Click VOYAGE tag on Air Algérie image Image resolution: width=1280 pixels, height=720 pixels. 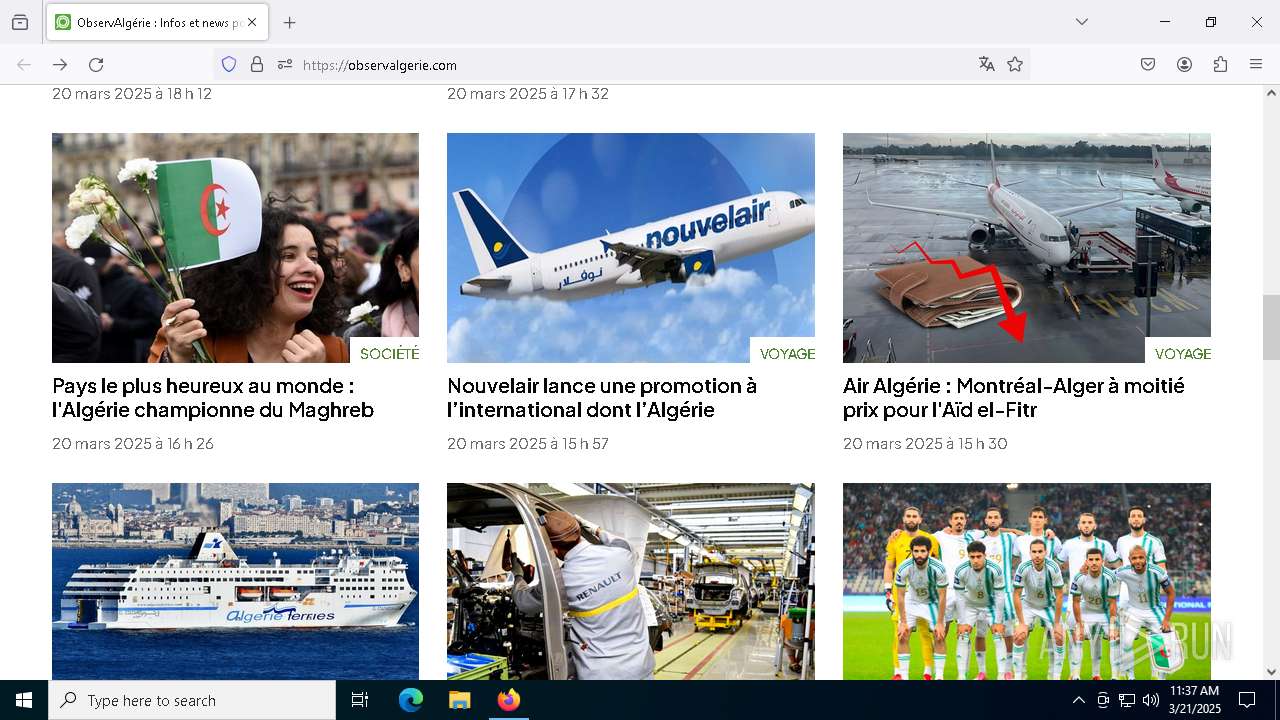1183,354
